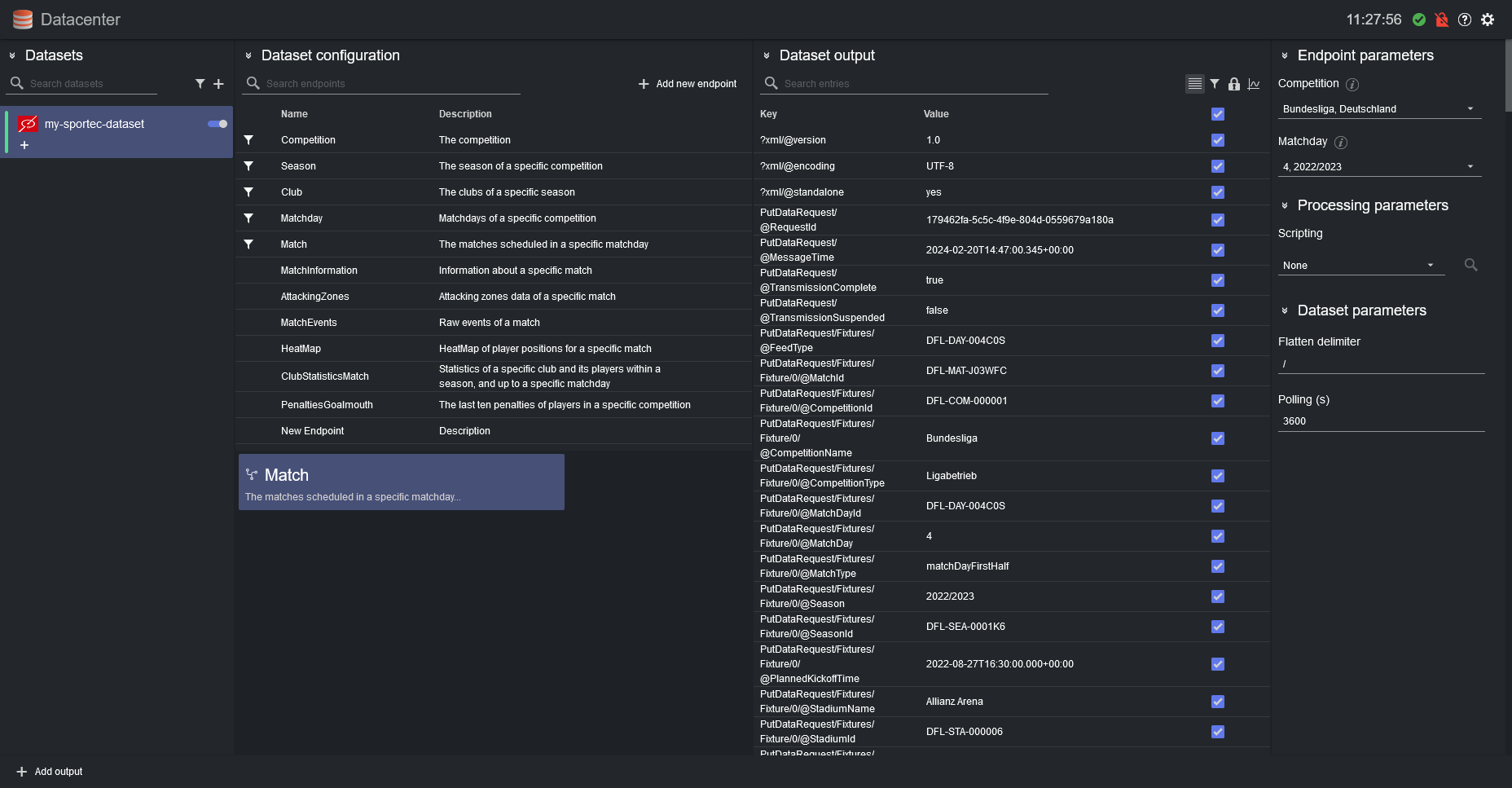Image resolution: width=1512 pixels, height=788 pixels.
Task: Click Add new endpoint
Action: 688,84
